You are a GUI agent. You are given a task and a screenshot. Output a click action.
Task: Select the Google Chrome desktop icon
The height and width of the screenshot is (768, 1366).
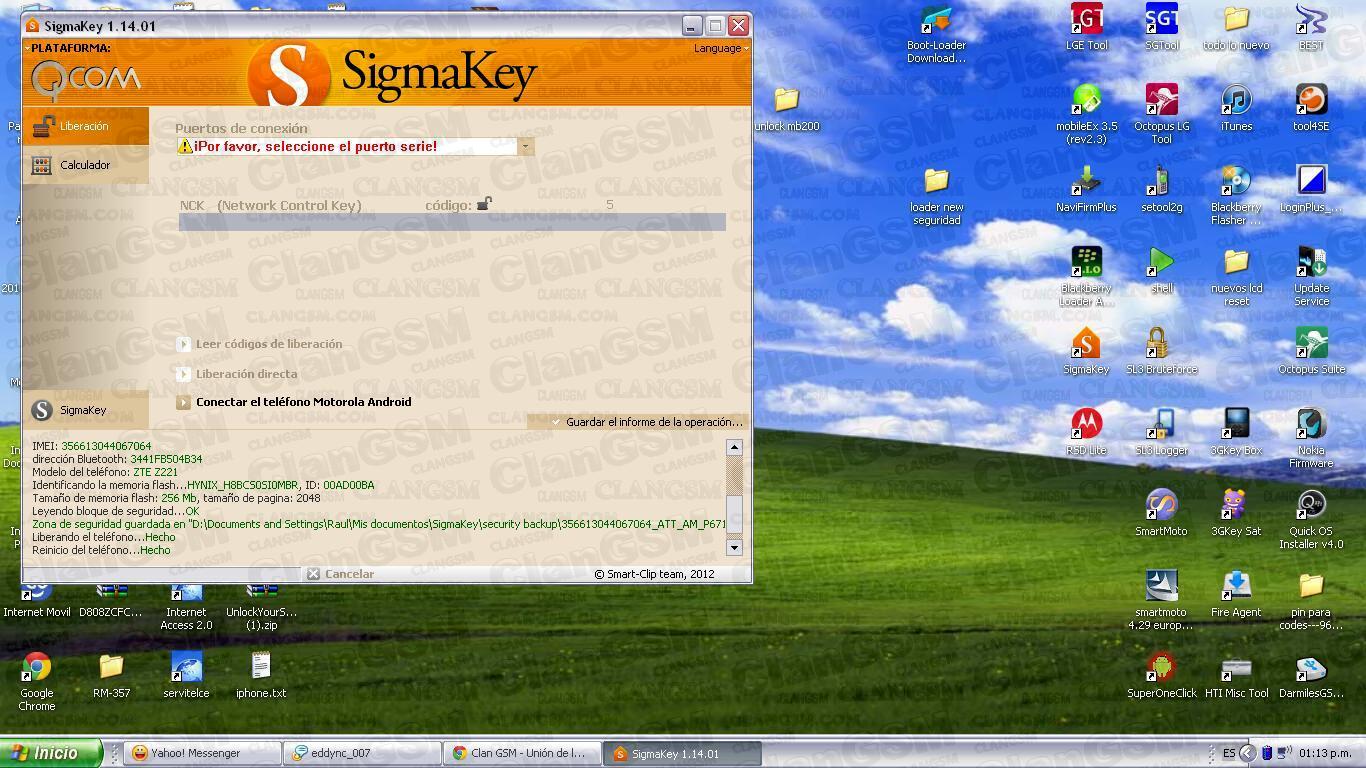[37, 682]
